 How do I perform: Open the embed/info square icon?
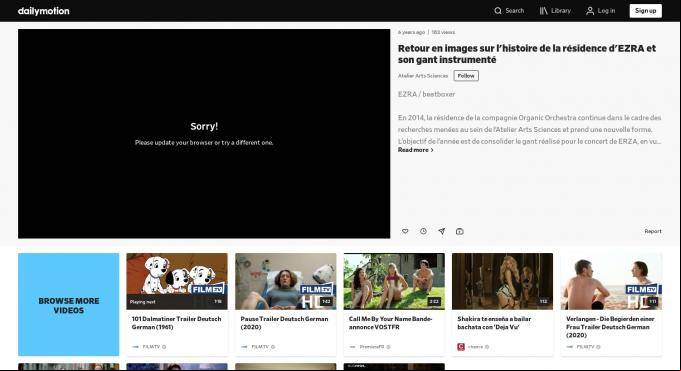coord(460,231)
